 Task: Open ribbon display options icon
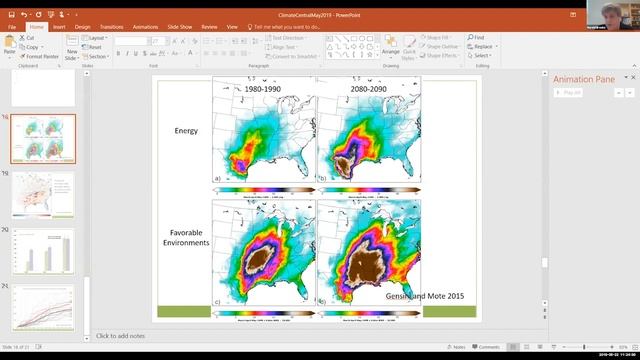pyautogui.click(x=573, y=15)
